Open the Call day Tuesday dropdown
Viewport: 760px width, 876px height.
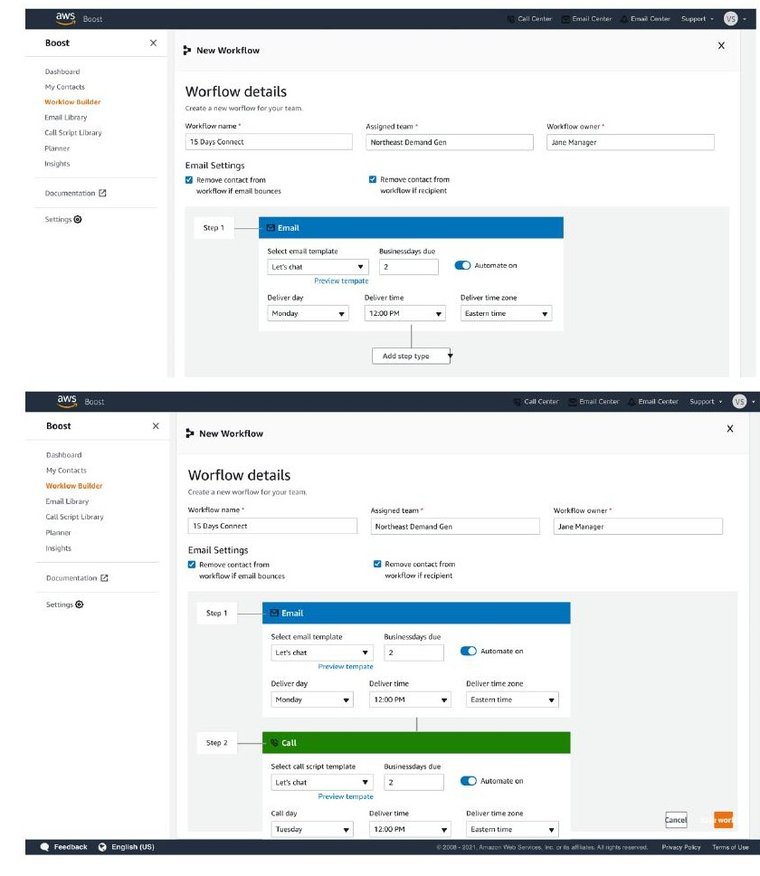(312, 829)
